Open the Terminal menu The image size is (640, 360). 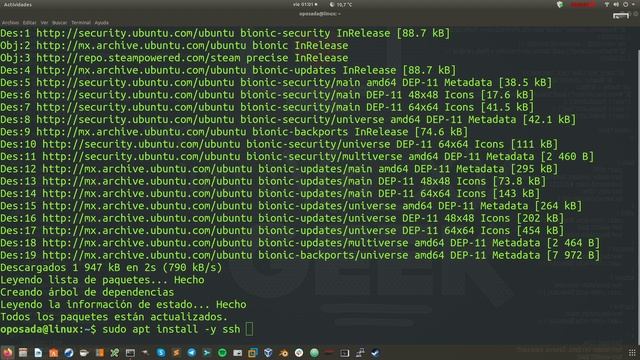coord(81,23)
